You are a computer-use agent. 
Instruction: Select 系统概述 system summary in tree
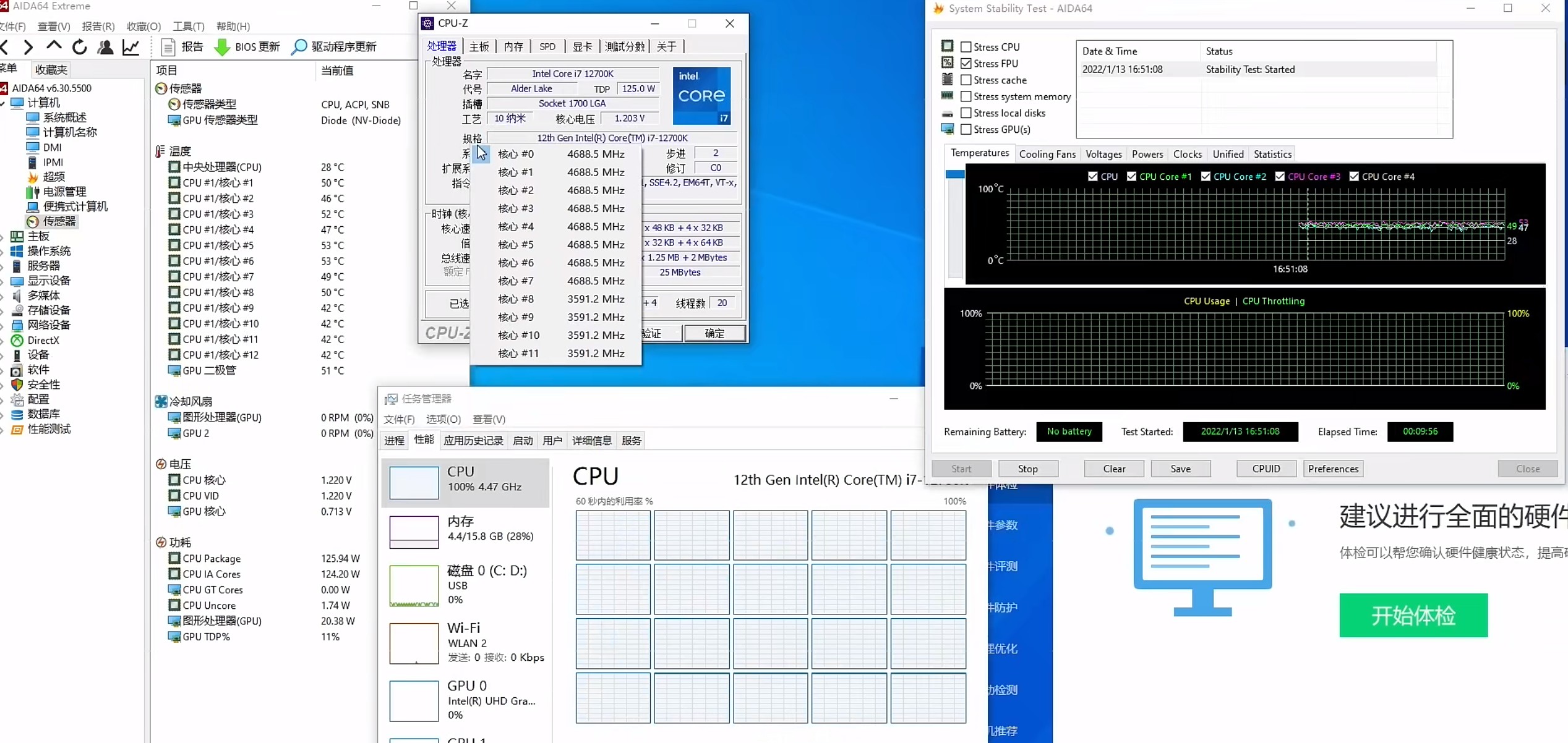[x=56, y=117]
